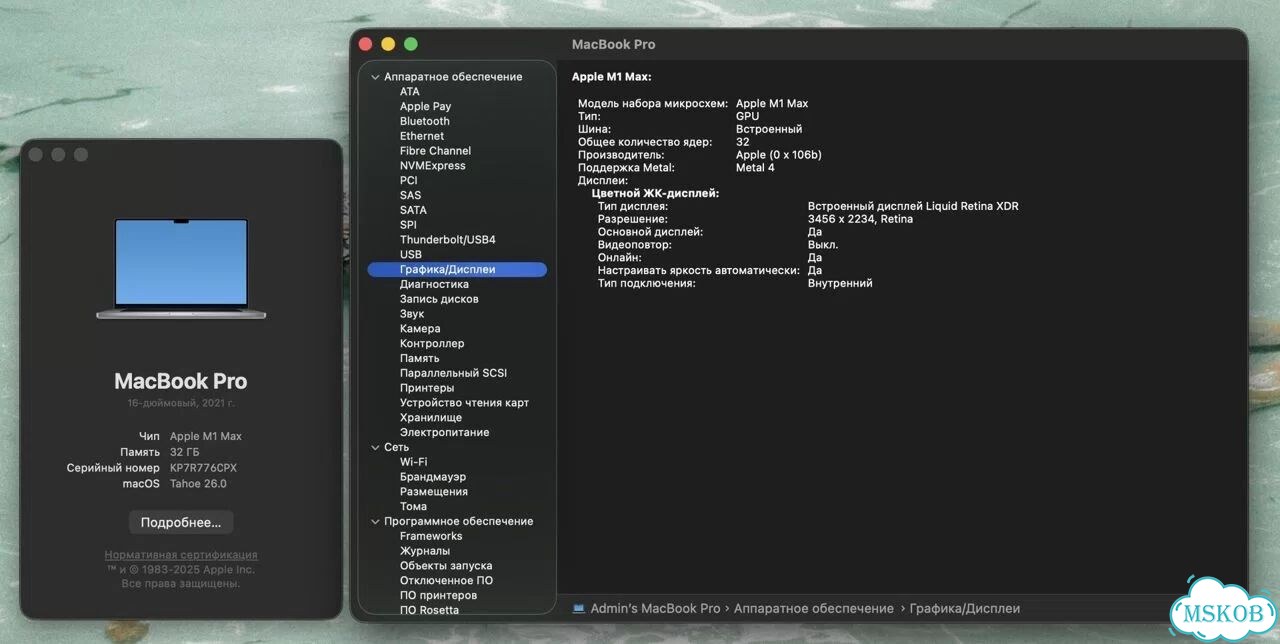
Task: Click the 16-дюймовый, 2021 г. subtitle
Action: [x=181, y=403]
